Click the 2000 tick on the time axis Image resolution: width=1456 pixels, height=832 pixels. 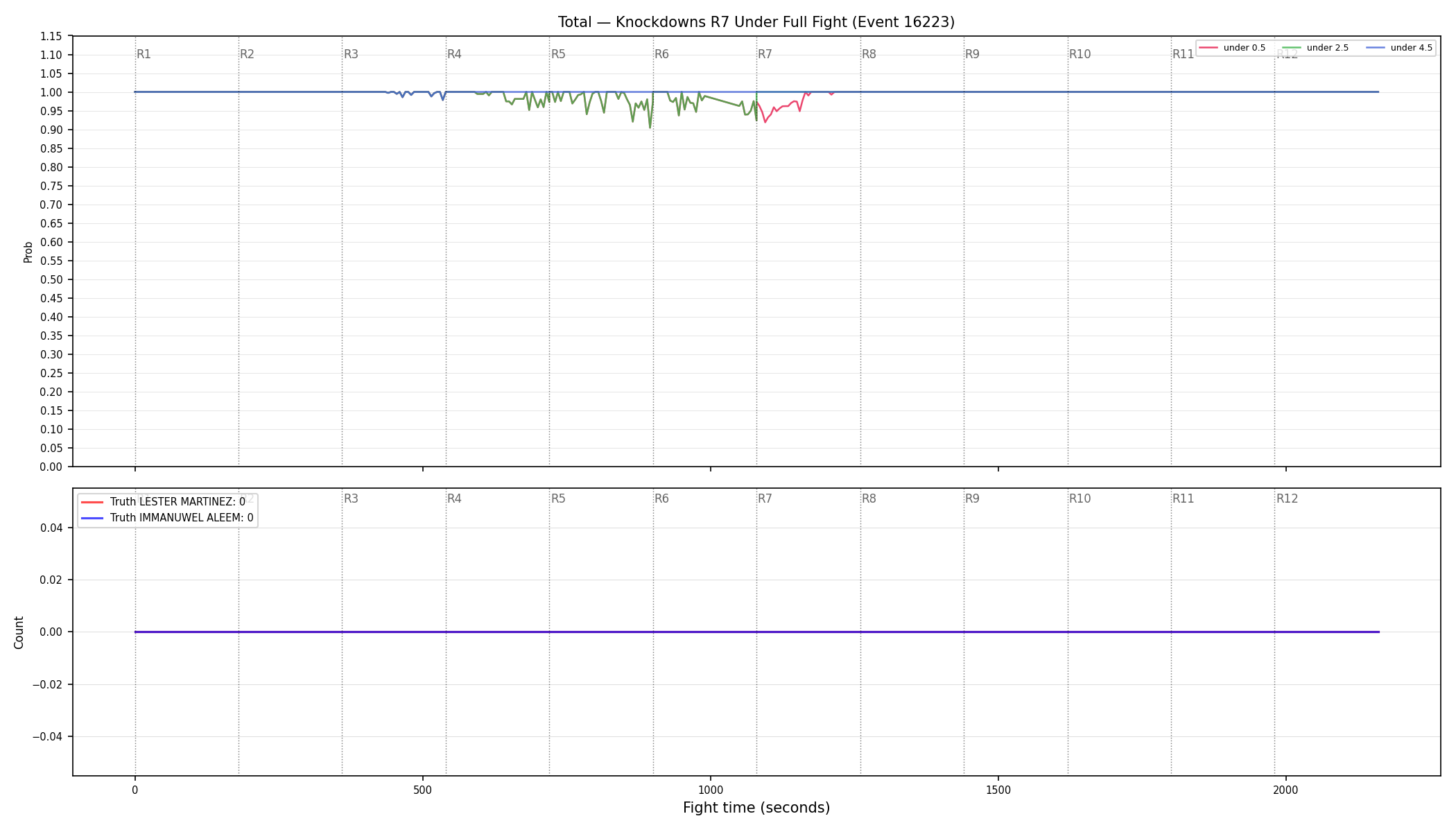click(x=1286, y=790)
